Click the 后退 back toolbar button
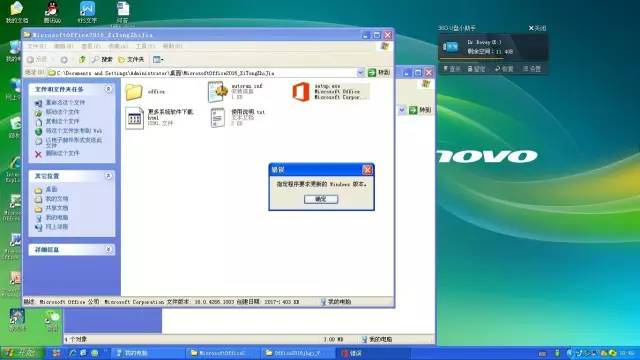The height and width of the screenshot is (360, 640). point(38,60)
